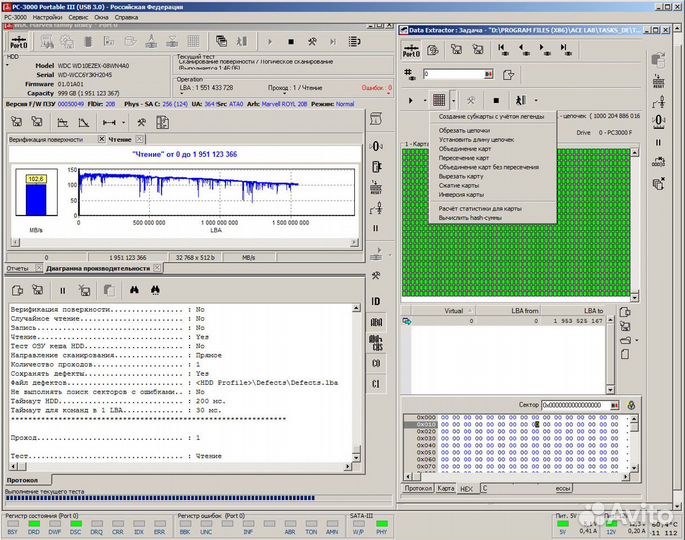Select Расчёт статистики для карты menu item

tap(480, 208)
